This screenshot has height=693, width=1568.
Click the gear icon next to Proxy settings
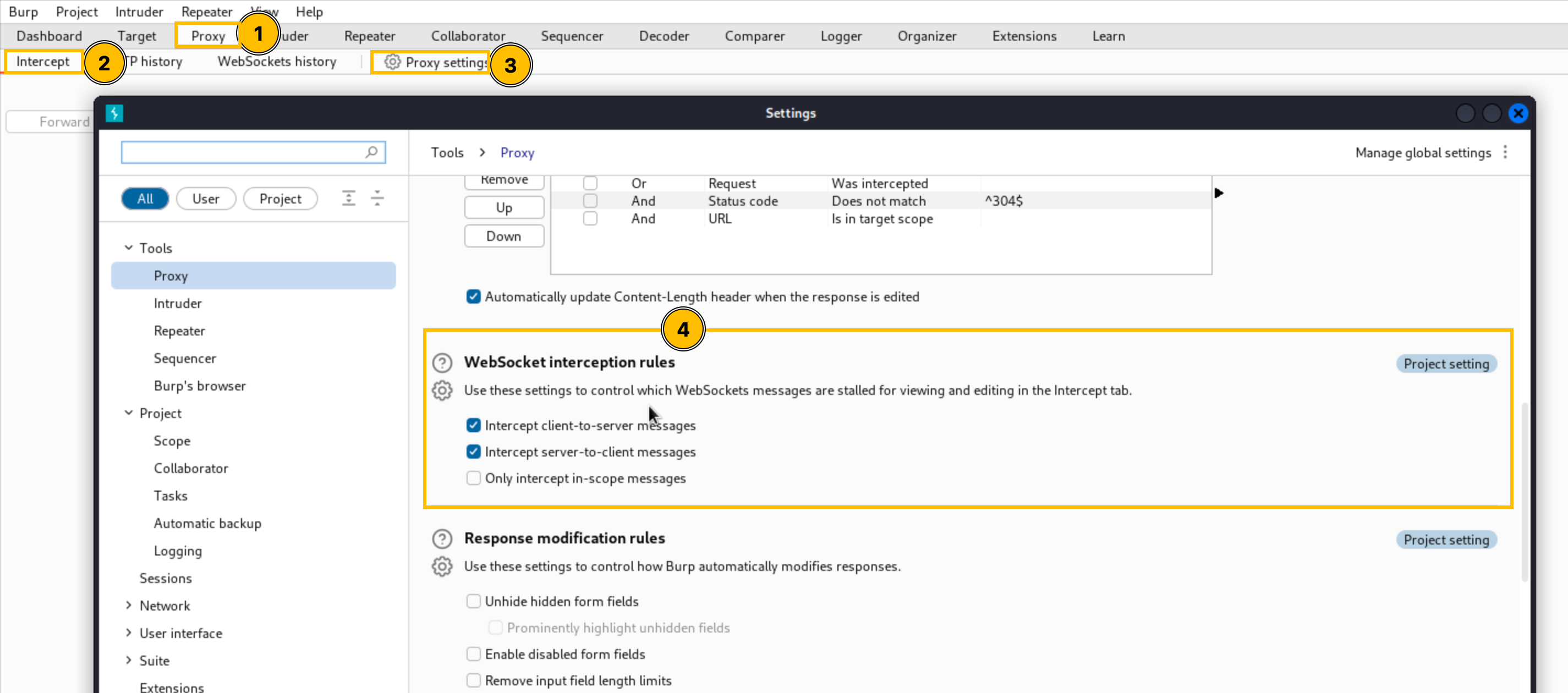[393, 62]
